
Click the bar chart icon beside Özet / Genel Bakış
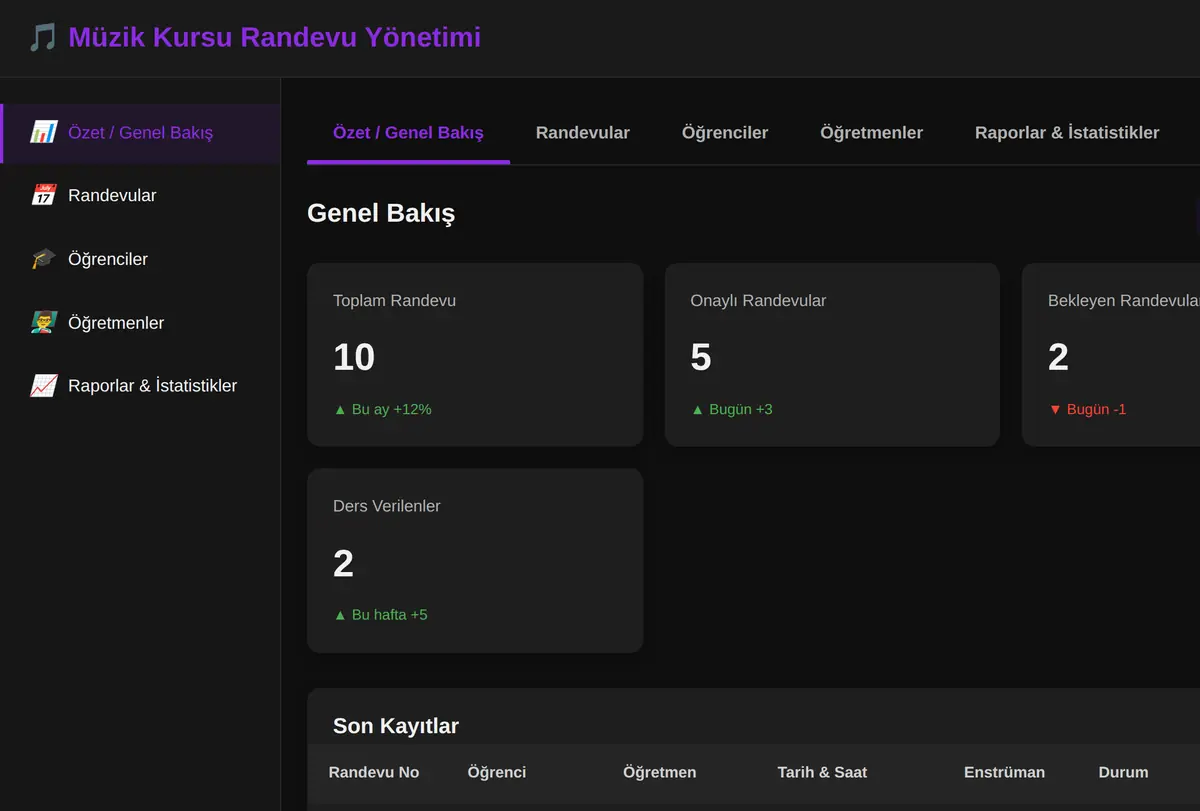click(43, 132)
